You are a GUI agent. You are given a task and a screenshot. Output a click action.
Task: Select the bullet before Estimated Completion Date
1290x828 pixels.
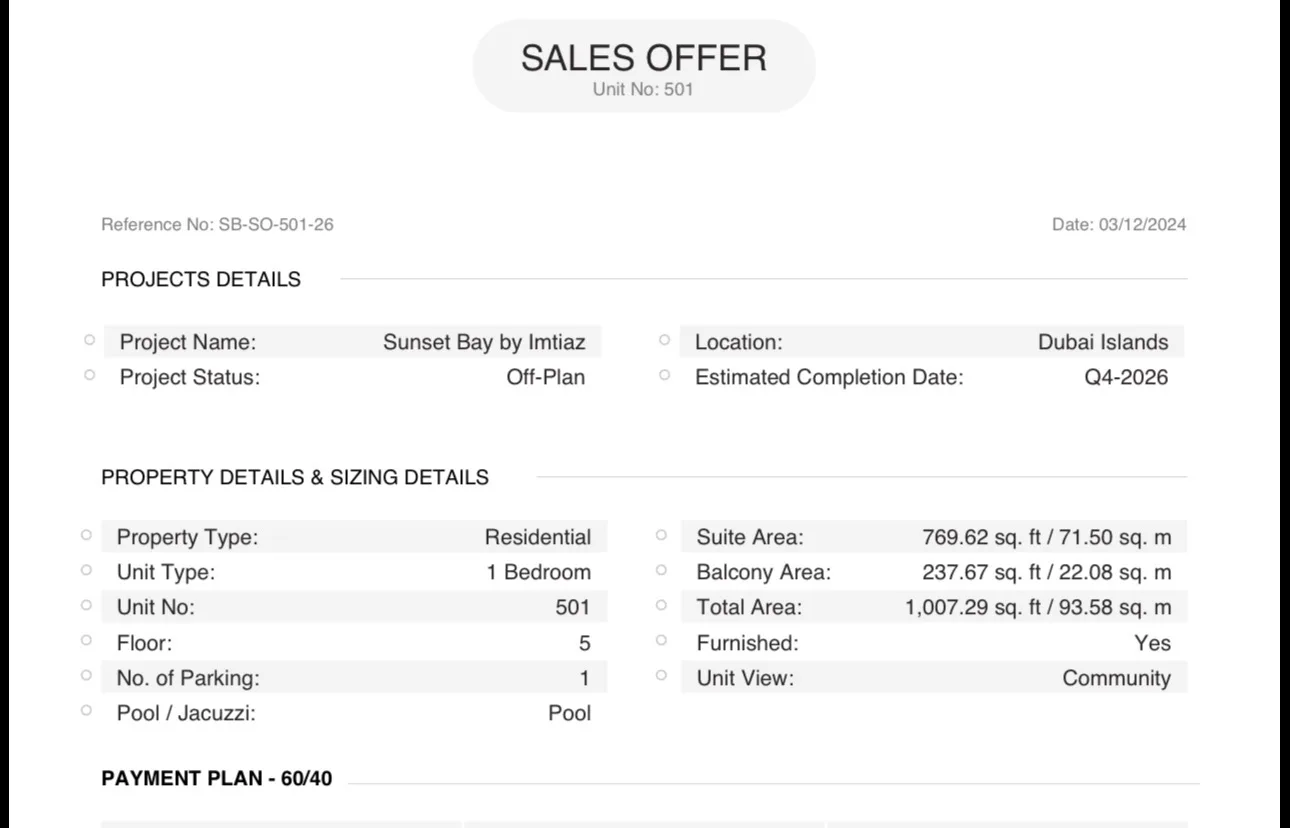point(664,375)
